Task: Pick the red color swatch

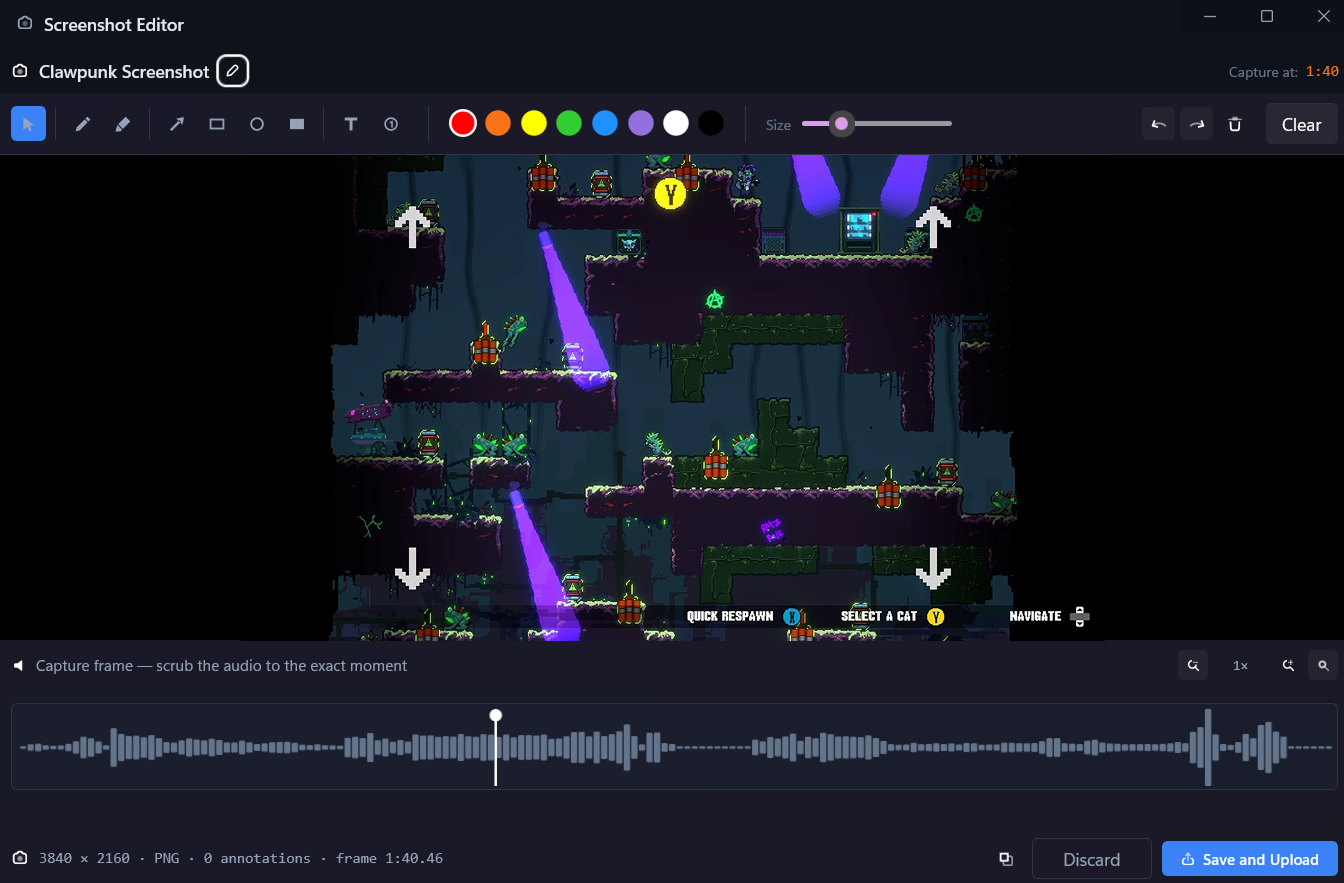Action: tap(462, 123)
